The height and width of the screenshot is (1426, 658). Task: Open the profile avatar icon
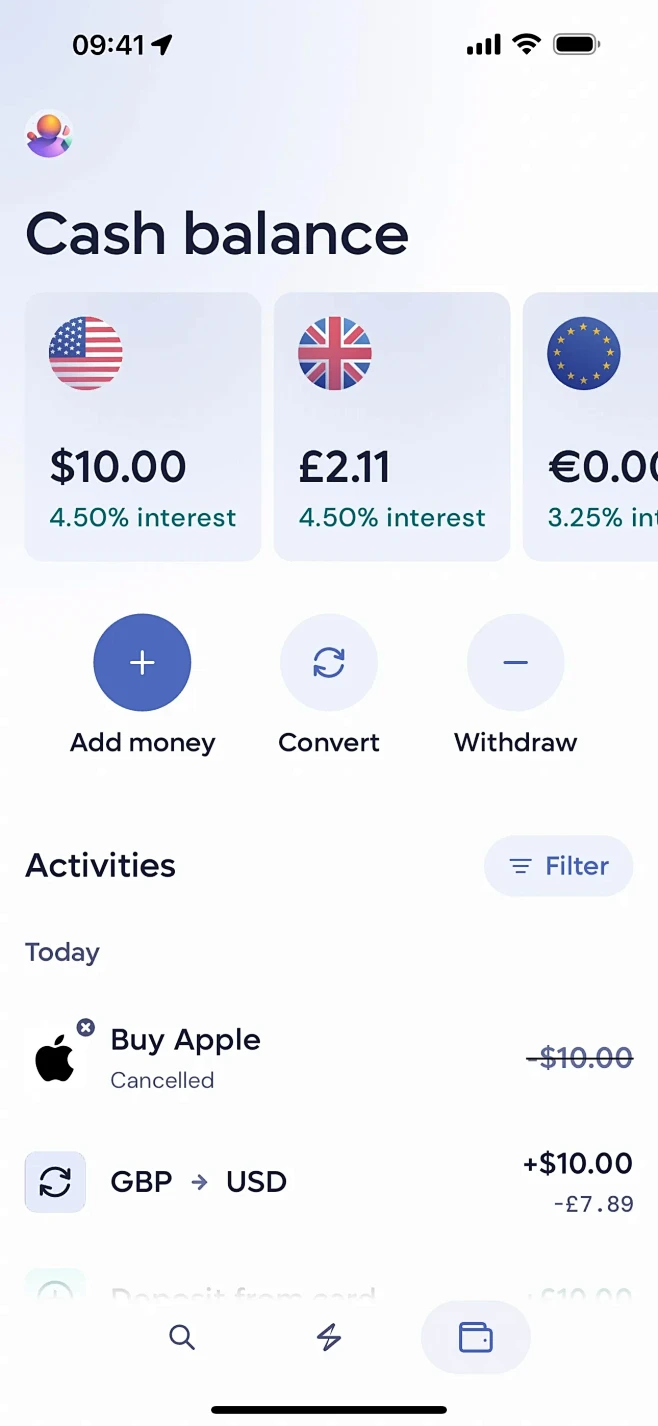point(49,134)
